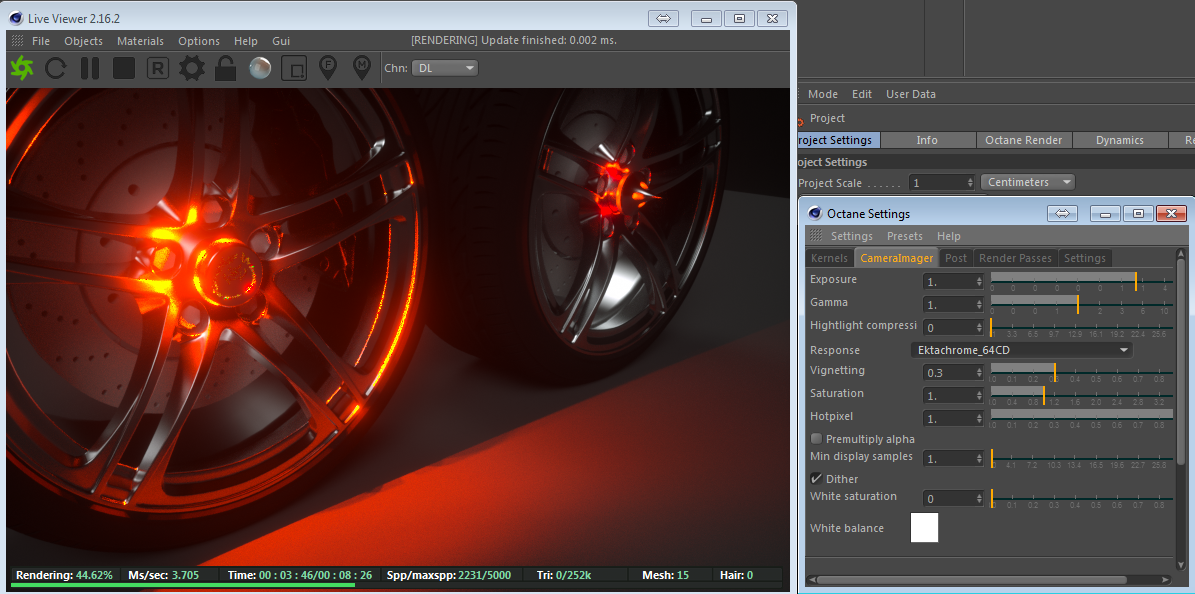Open Mode menu in Attributes panel

[x=822, y=94]
